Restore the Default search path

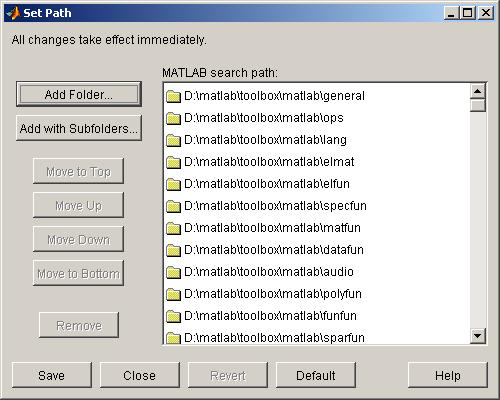click(x=316, y=375)
